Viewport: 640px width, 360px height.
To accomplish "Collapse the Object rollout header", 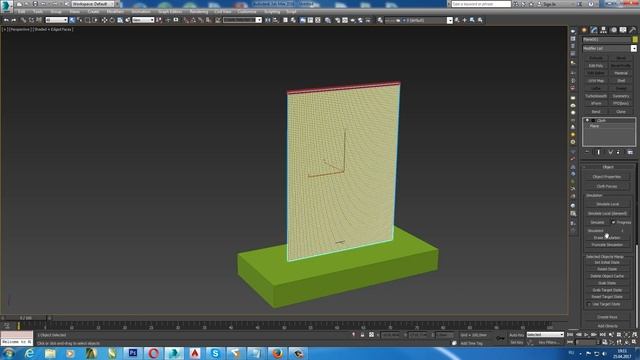I will click(608, 167).
